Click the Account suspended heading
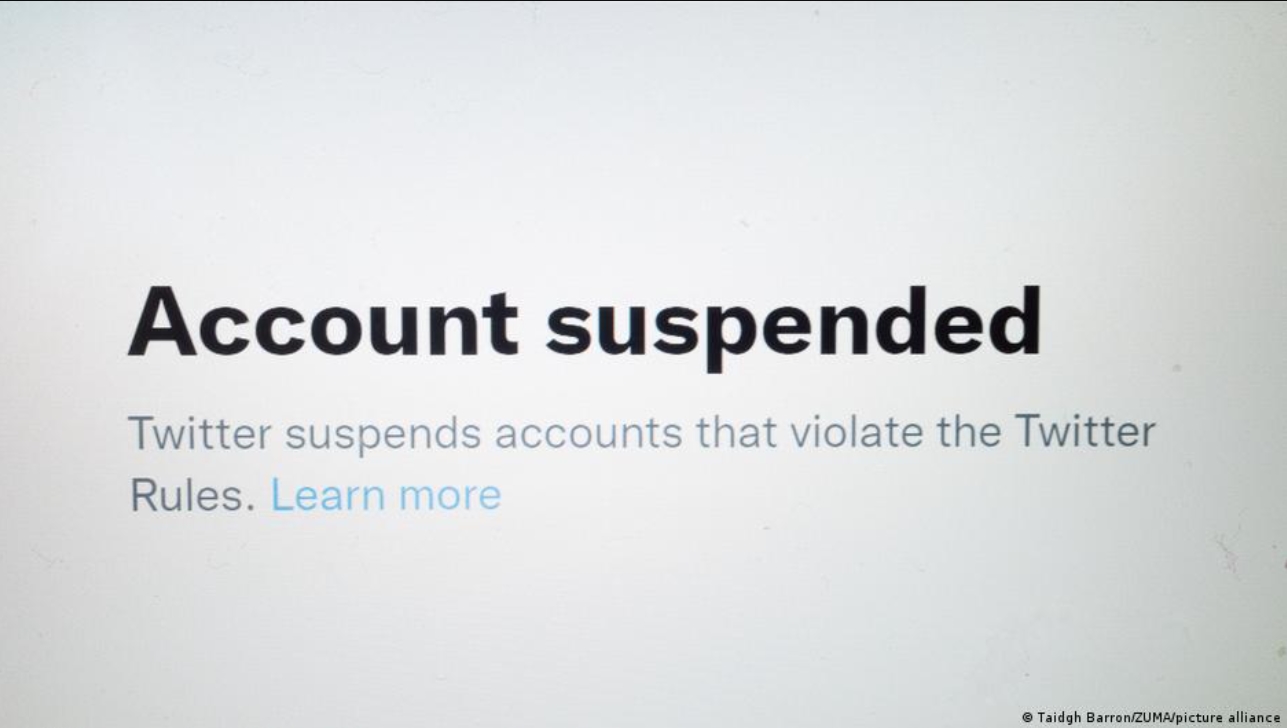 585,323
